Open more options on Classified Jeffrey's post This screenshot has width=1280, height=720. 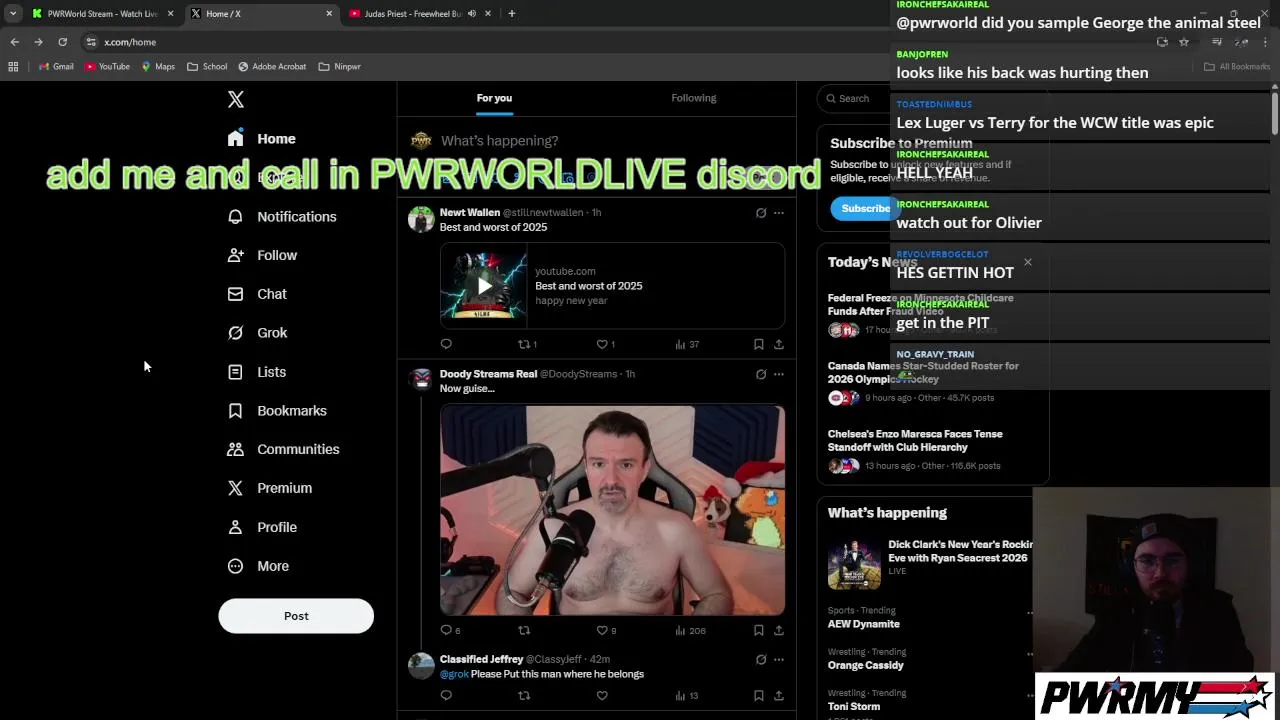tap(779, 660)
